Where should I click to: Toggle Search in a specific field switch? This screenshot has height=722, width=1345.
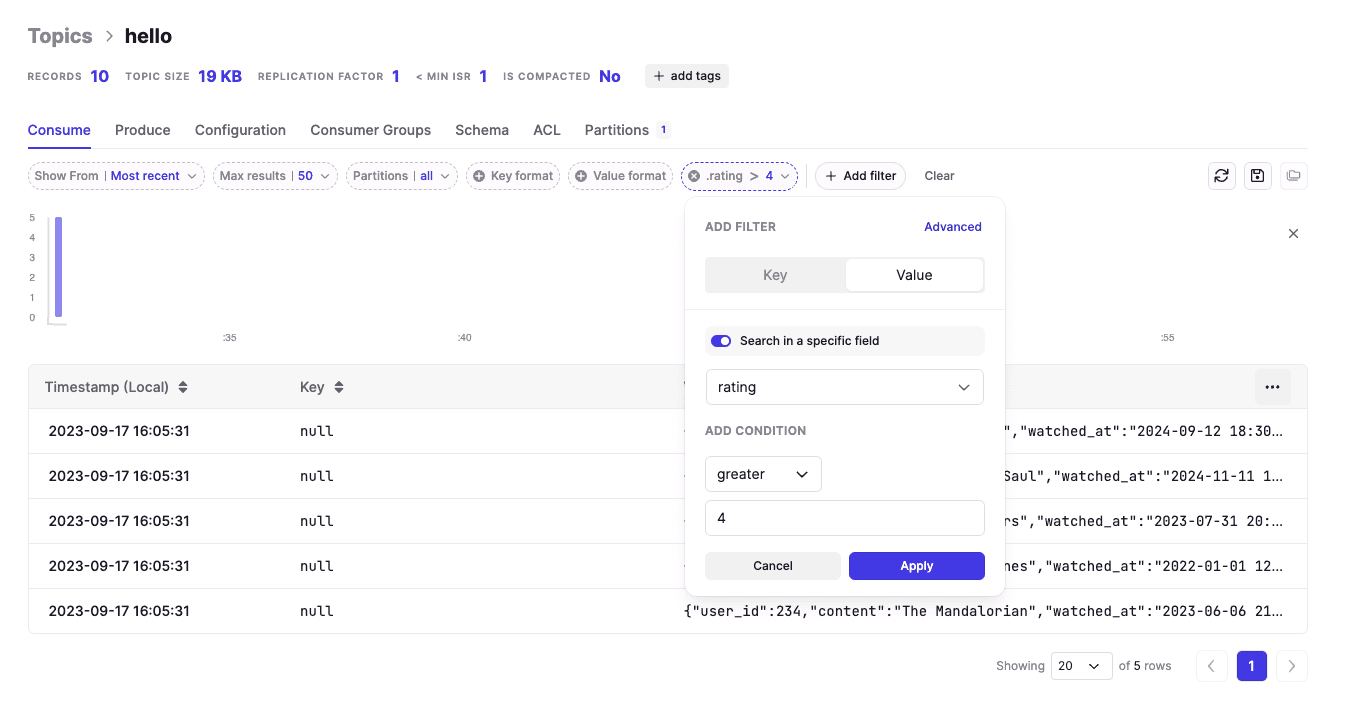(x=721, y=341)
